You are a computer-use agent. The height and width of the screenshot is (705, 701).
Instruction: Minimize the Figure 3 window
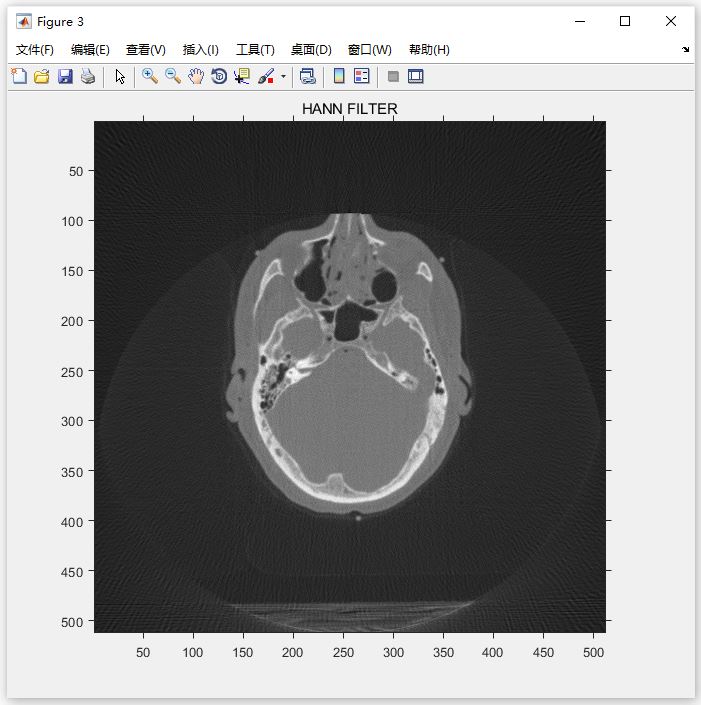(580, 21)
